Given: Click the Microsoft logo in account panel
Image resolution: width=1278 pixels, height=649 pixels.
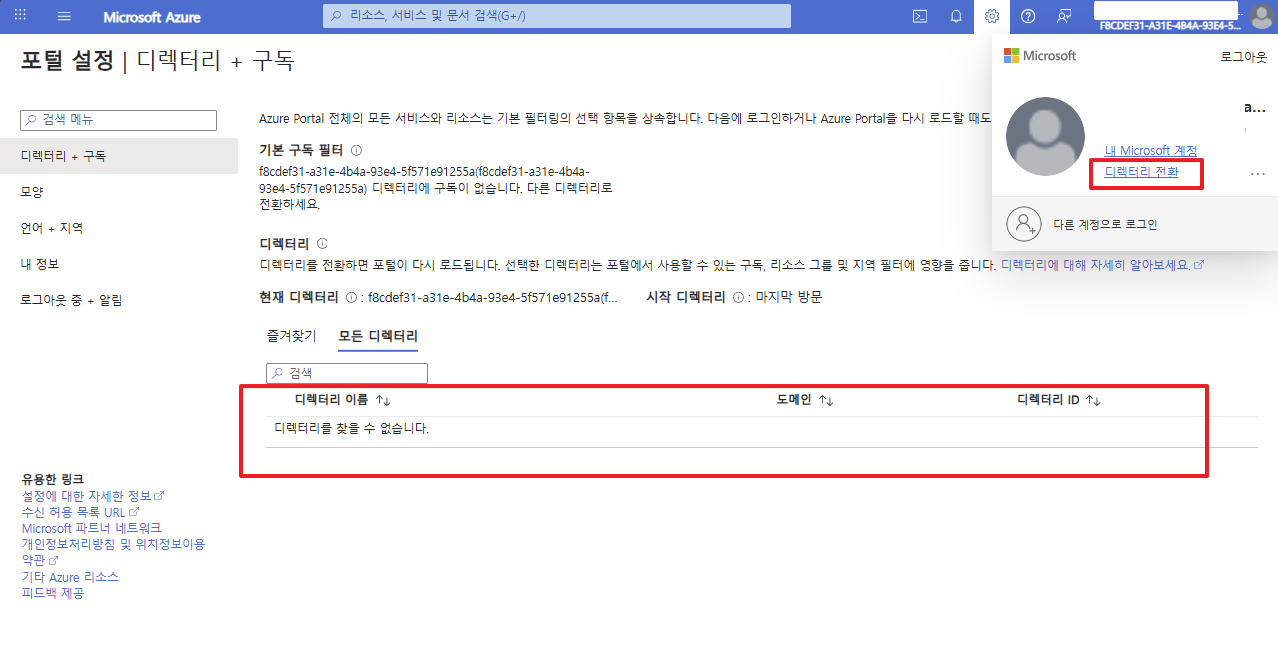Looking at the screenshot, I should coord(1040,56).
